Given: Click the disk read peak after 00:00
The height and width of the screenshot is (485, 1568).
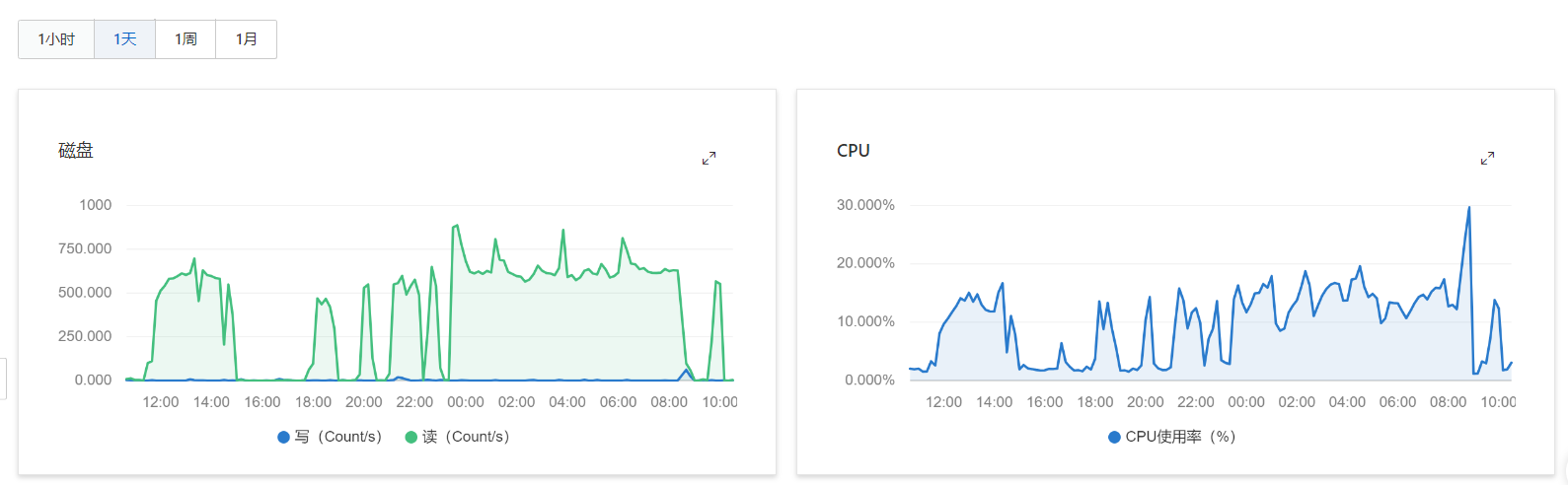Looking at the screenshot, I should coord(456,226).
